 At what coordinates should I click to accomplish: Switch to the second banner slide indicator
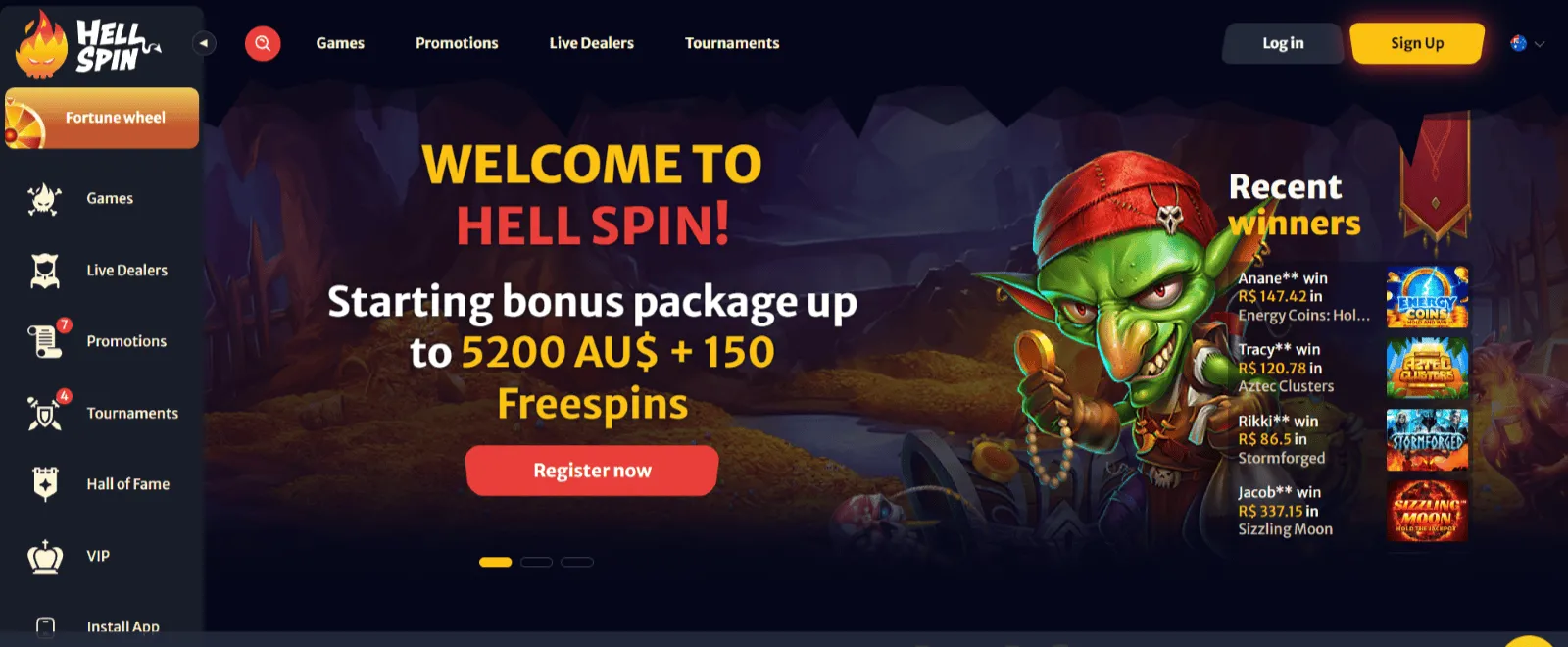(536, 563)
